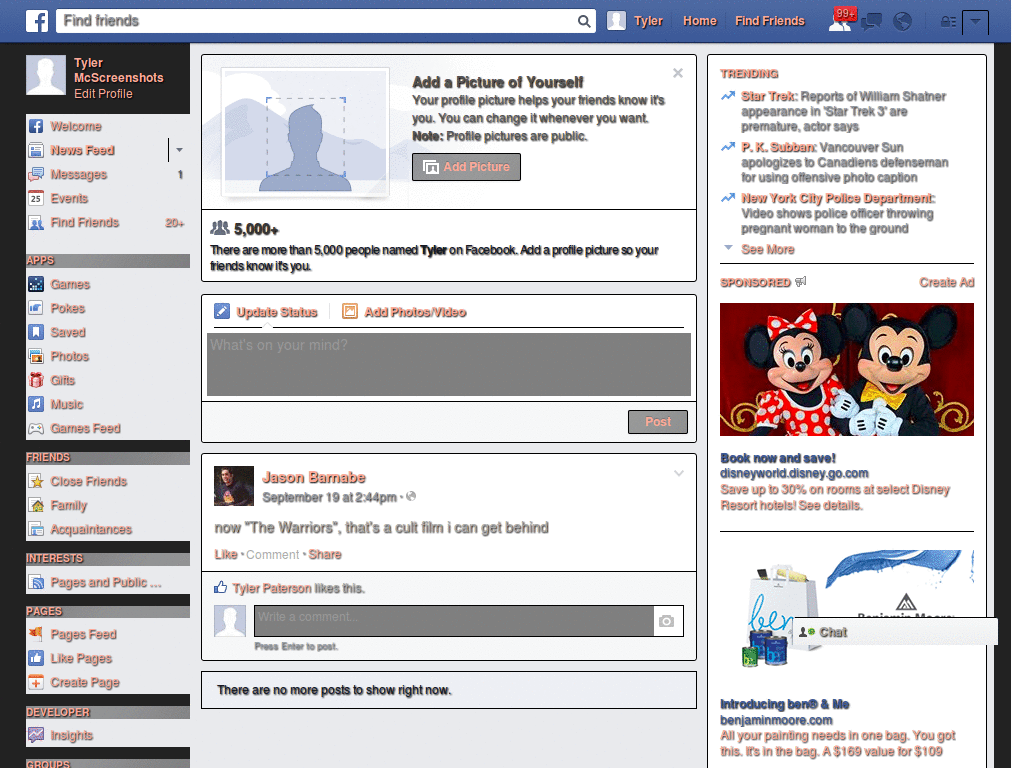This screenshot has height=768, width=1024.
Task: Open Saved items in the sidebar
Action: point(34,332)
